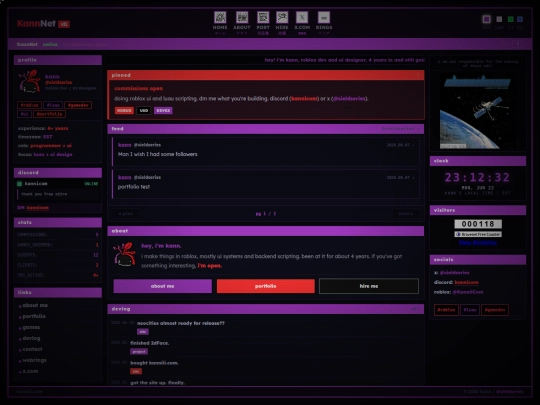Open 'contact' in the links sidebar
Viewport: 540px width, 405px height.
pos(32,349)
